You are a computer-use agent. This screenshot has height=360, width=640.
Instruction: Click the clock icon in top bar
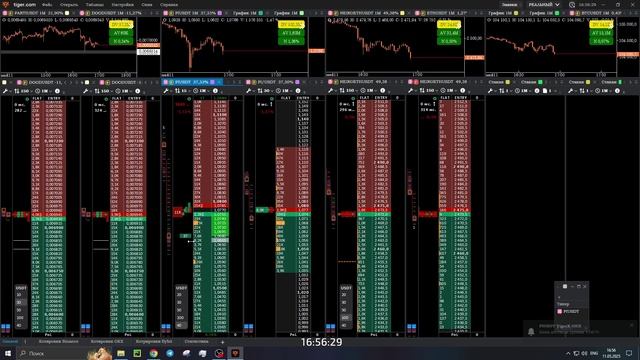pyautogui.click(x=572, y=4)
